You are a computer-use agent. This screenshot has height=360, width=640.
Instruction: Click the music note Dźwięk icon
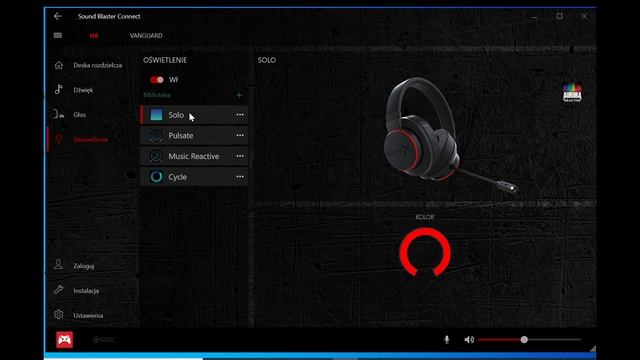(x=59, y=89)
